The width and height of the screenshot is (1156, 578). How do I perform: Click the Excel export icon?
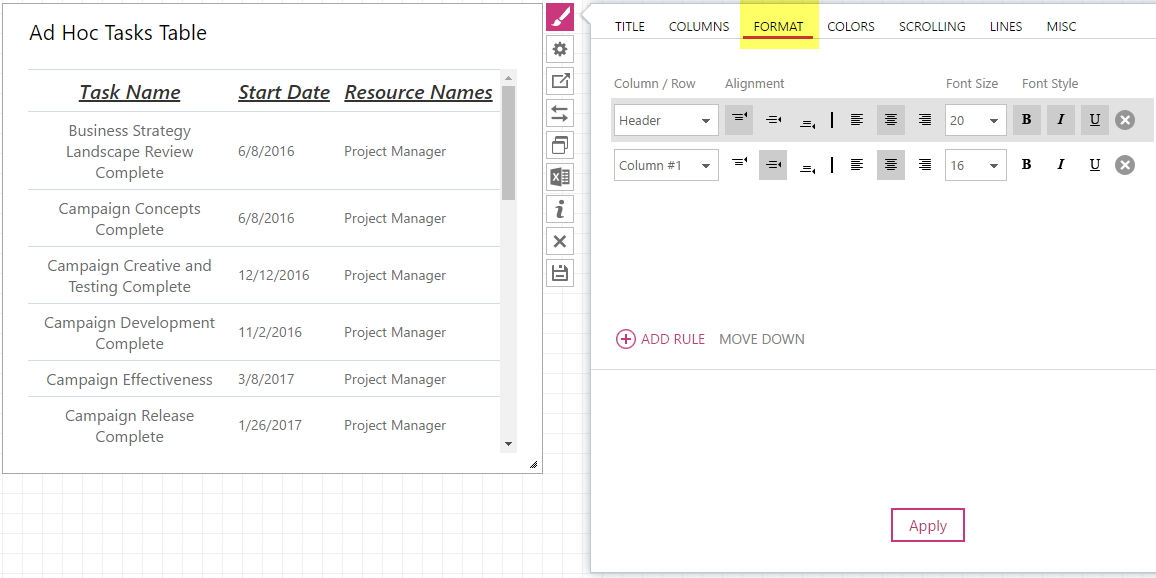pos(560,177)
